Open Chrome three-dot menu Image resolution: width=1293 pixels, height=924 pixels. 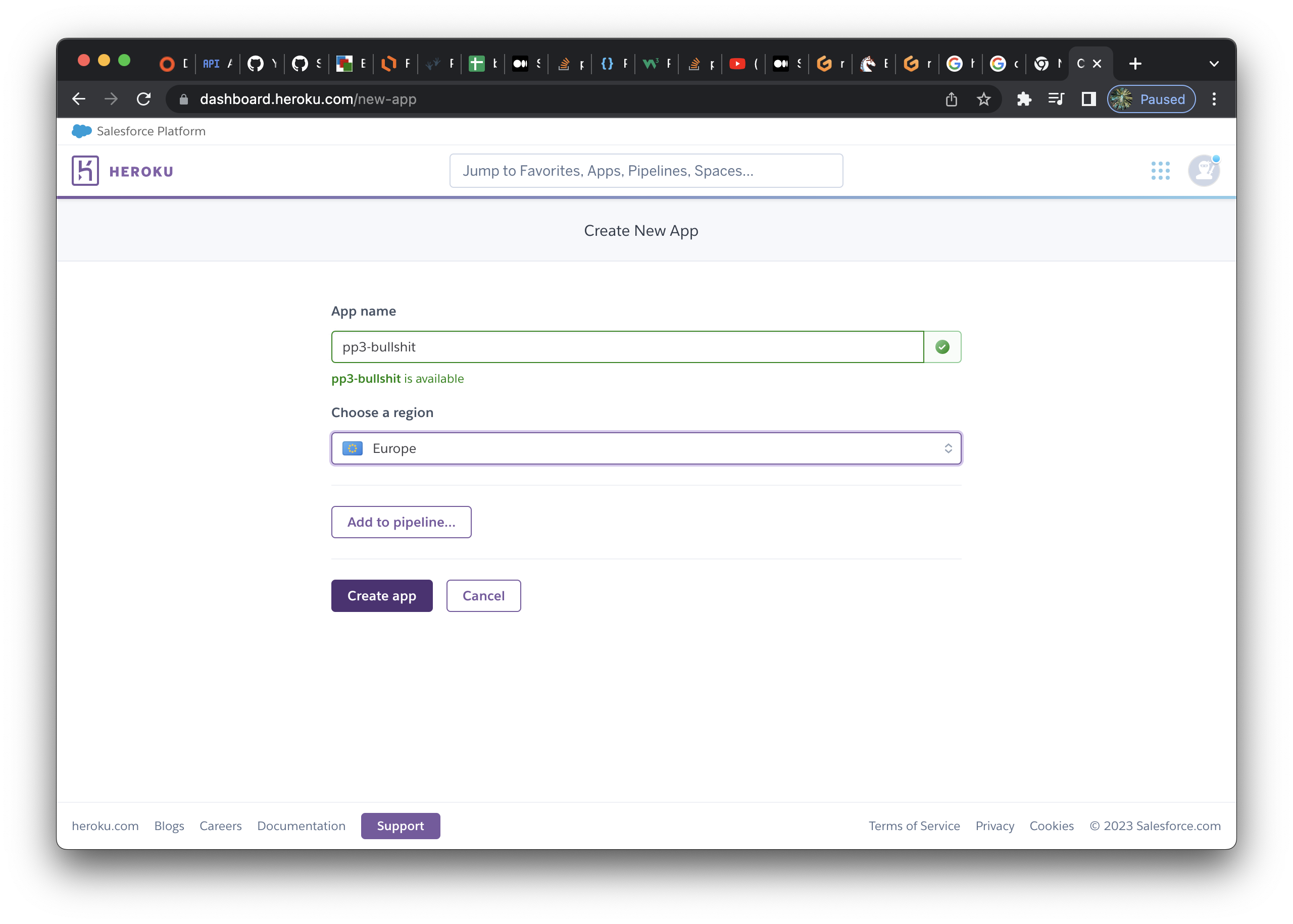pos(1214,99)
